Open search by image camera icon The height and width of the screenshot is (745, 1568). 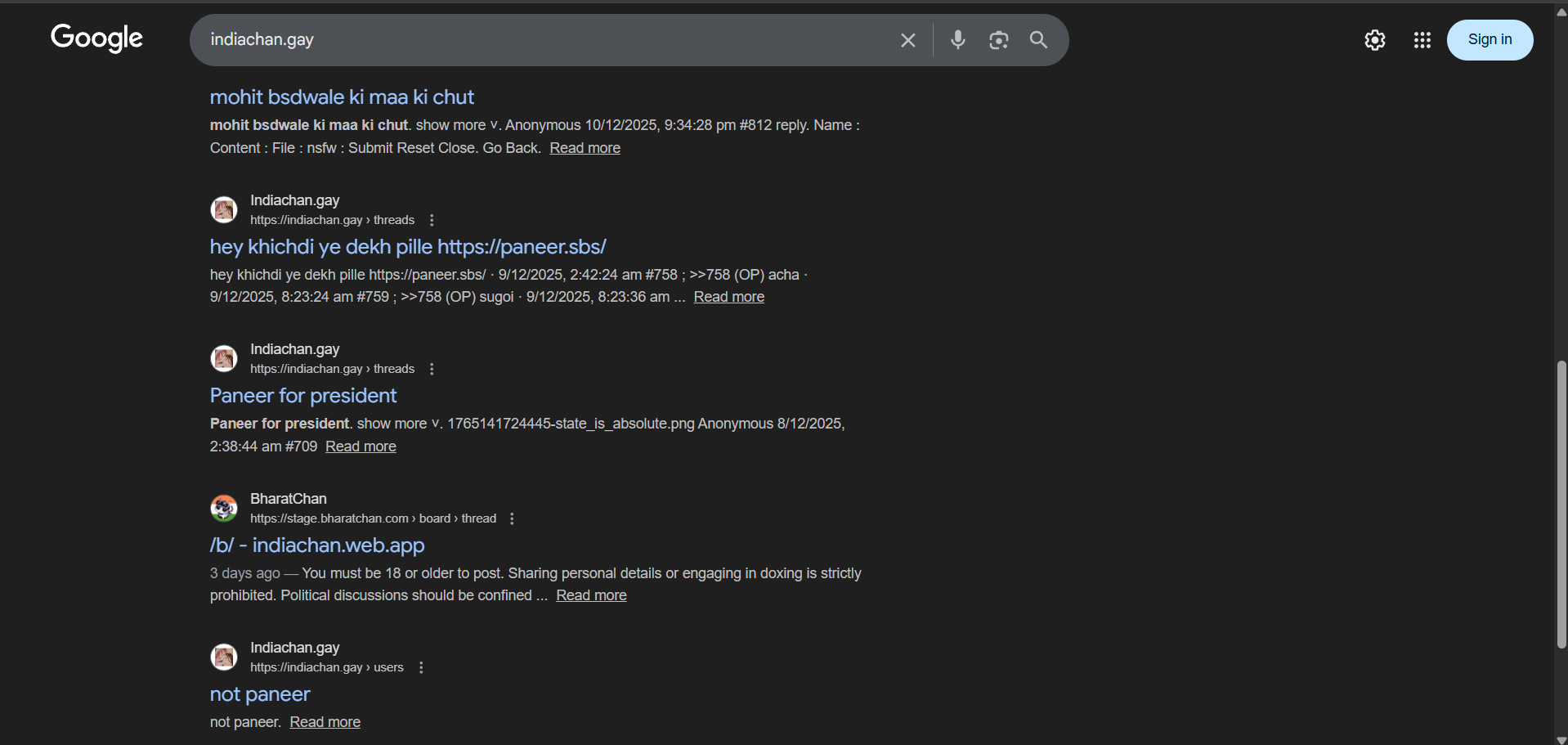[998, 40]
